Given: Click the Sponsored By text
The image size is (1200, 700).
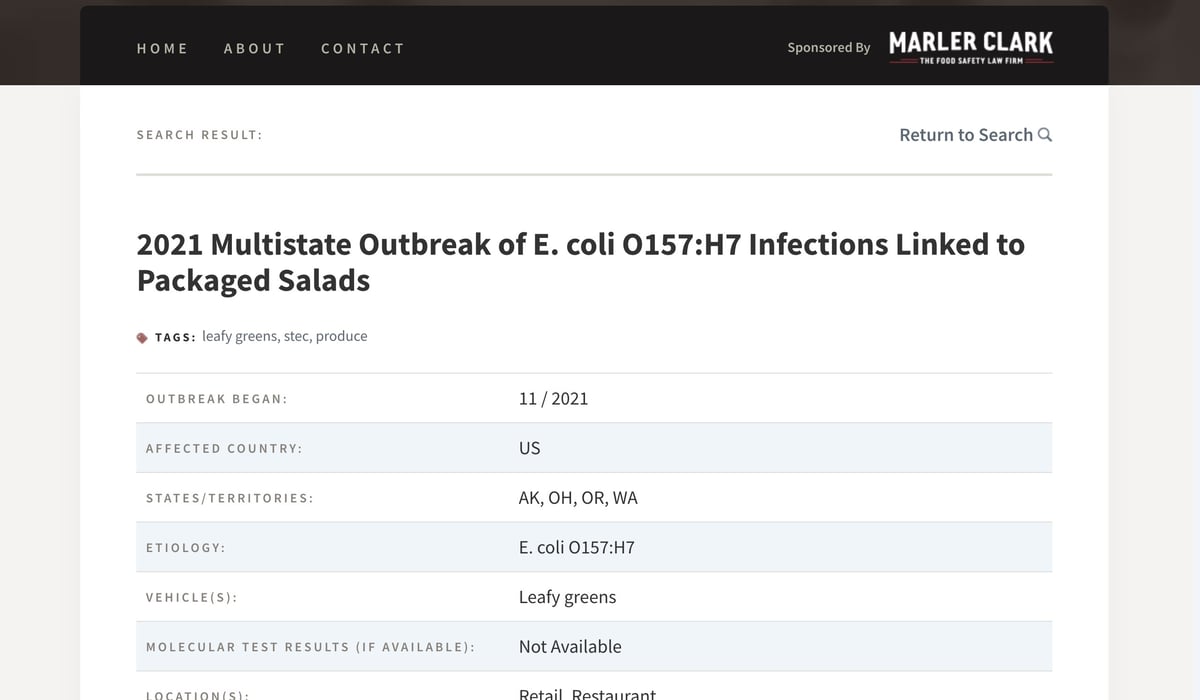Looking at the screenshot, I should pos(829,47).
